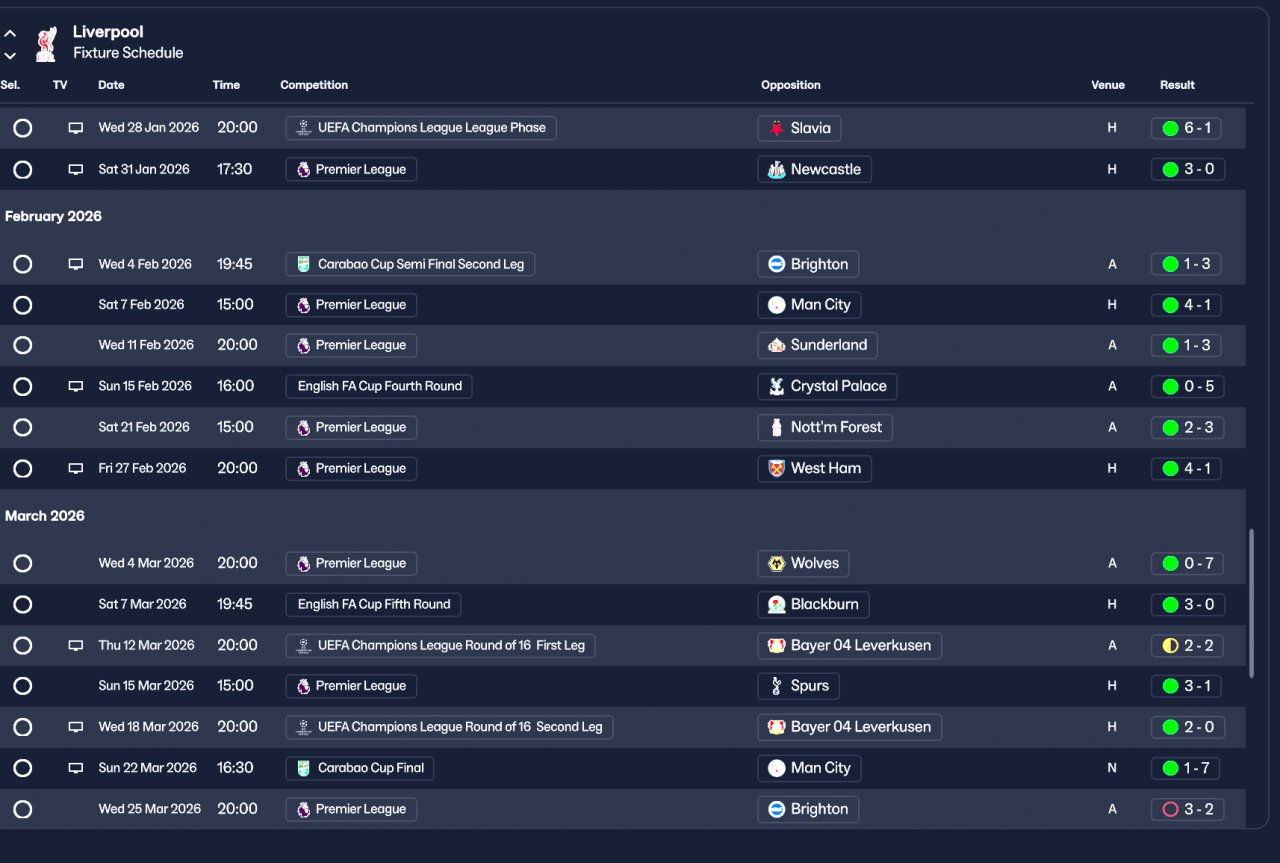Click the yellow draw indicator 2 - 2
The height and width of the screenshot is (863, 1280).
tap(1170, 645)
